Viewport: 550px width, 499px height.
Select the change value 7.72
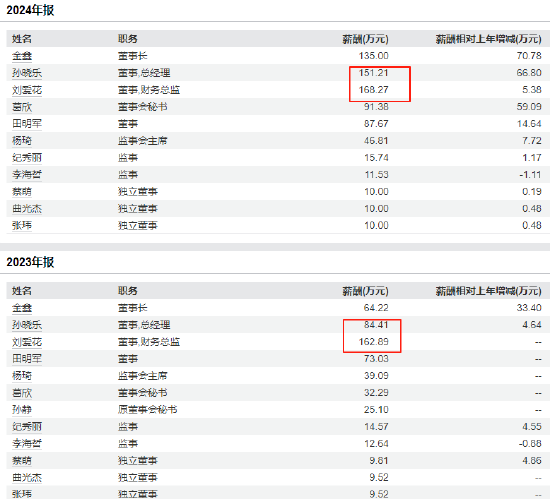pyautogui.click(x=532, y=141)
